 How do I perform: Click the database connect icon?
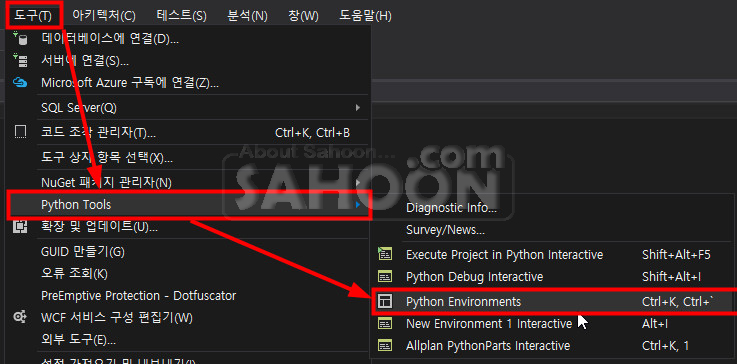click(x=20, y=38)
